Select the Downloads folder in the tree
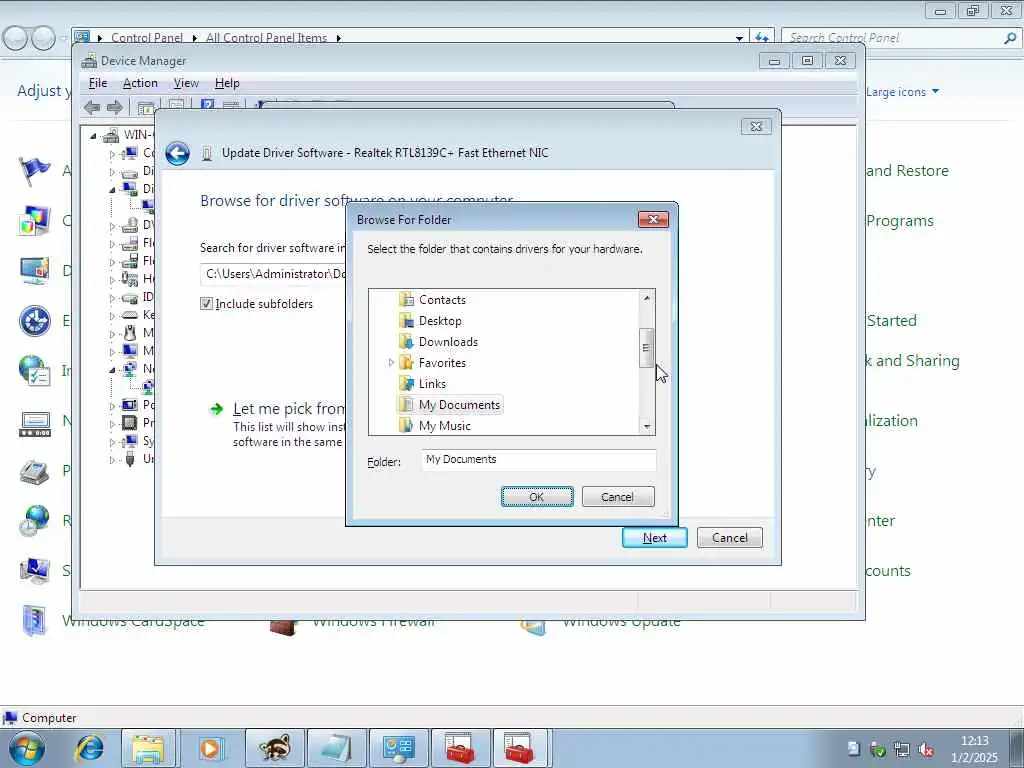 click(448, 342)
